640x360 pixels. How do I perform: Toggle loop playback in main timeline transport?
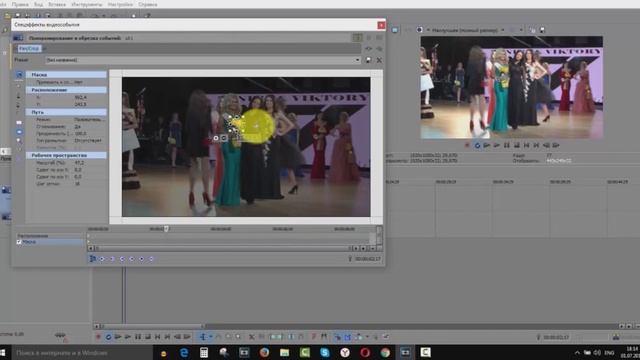[108, 337]
